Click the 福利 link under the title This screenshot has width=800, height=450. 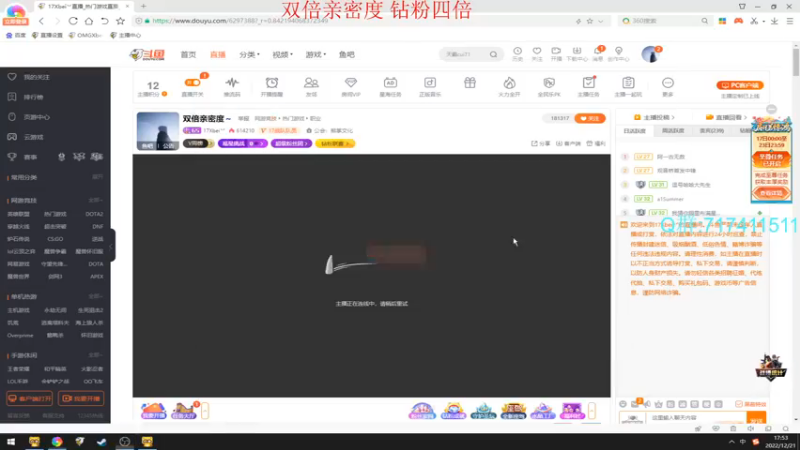596,143
